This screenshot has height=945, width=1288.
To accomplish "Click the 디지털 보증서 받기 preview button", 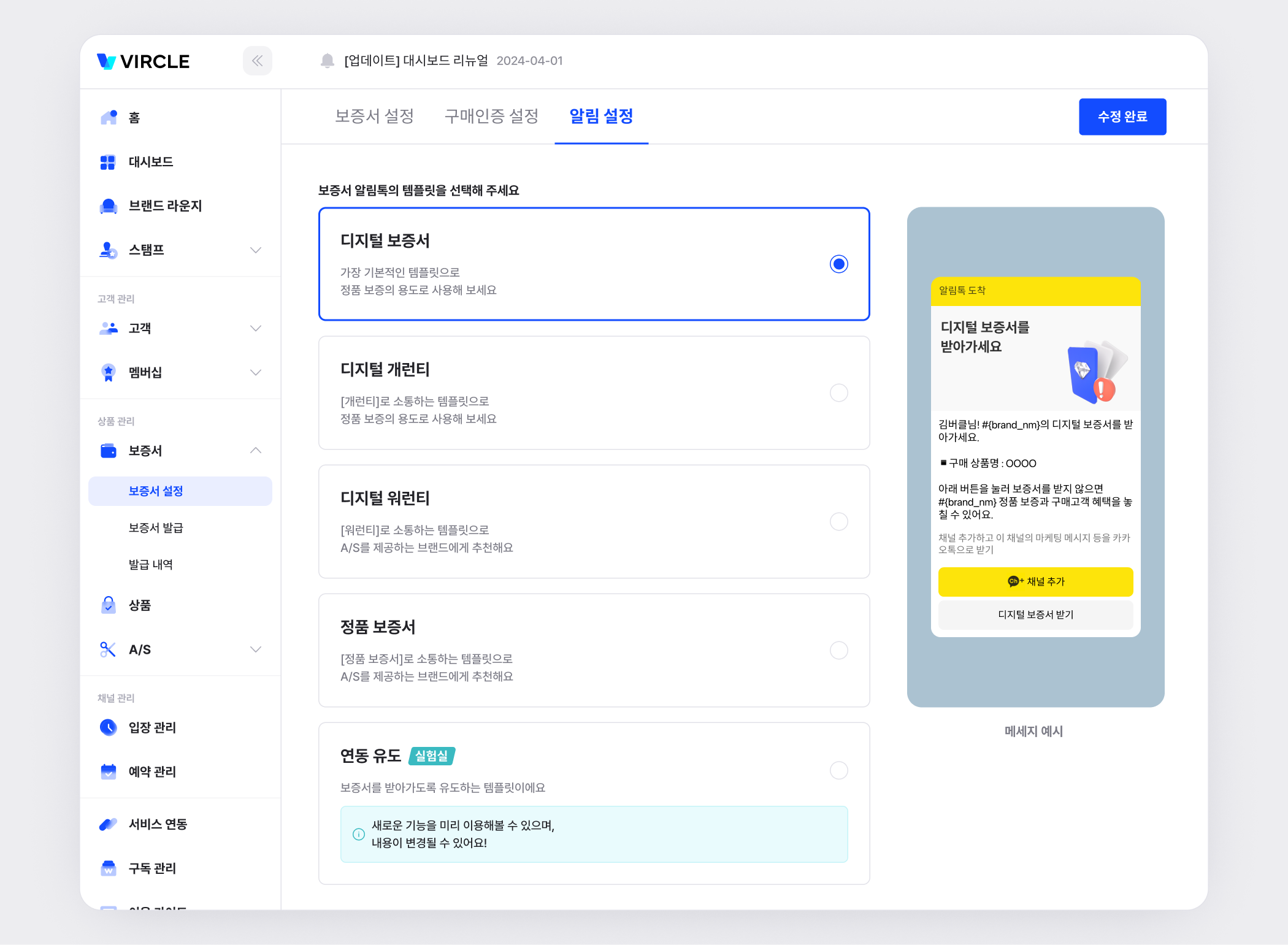I will pos(1035,614).
